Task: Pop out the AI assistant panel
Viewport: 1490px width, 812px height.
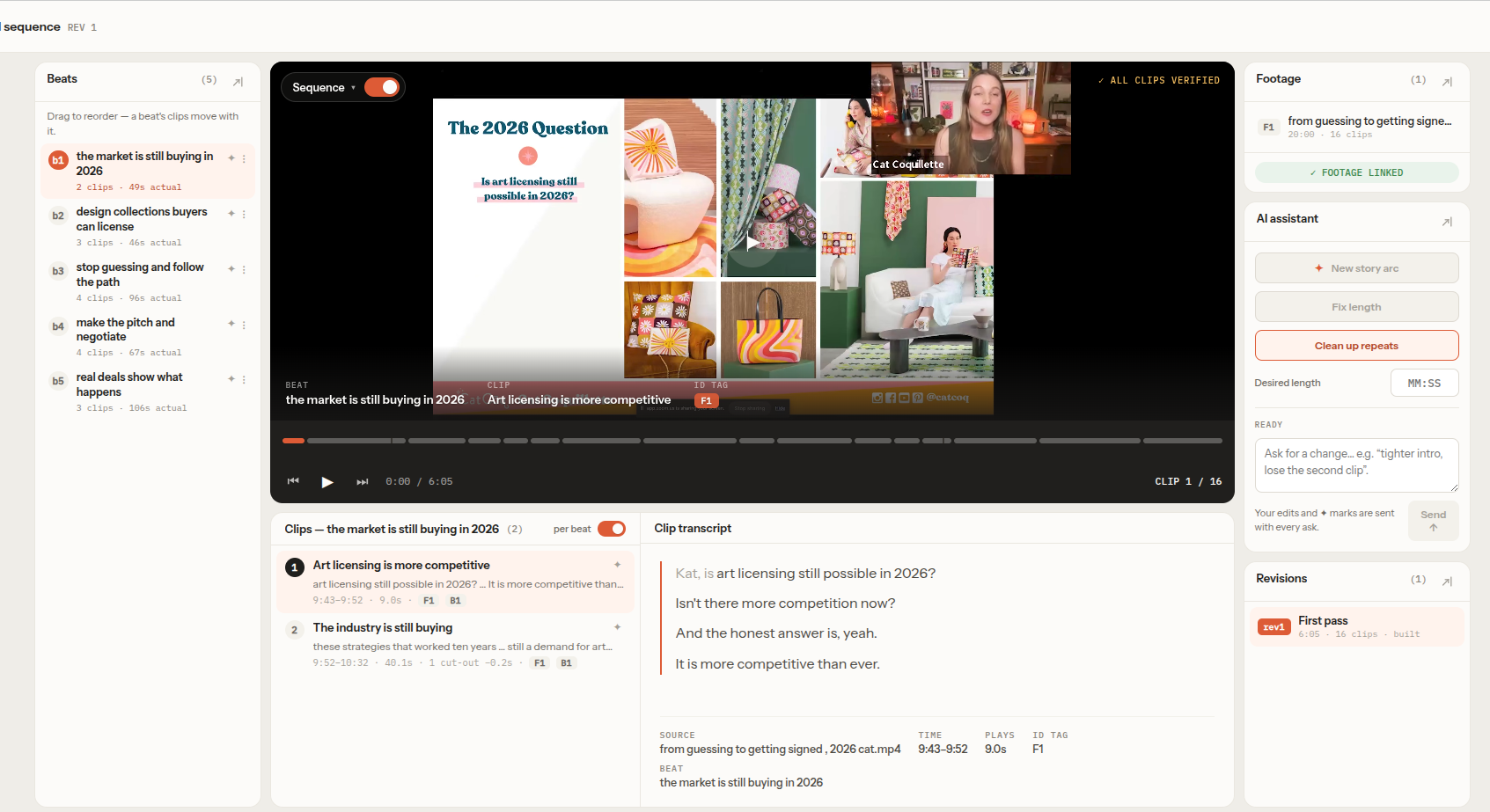Action: coord(1447,222)
